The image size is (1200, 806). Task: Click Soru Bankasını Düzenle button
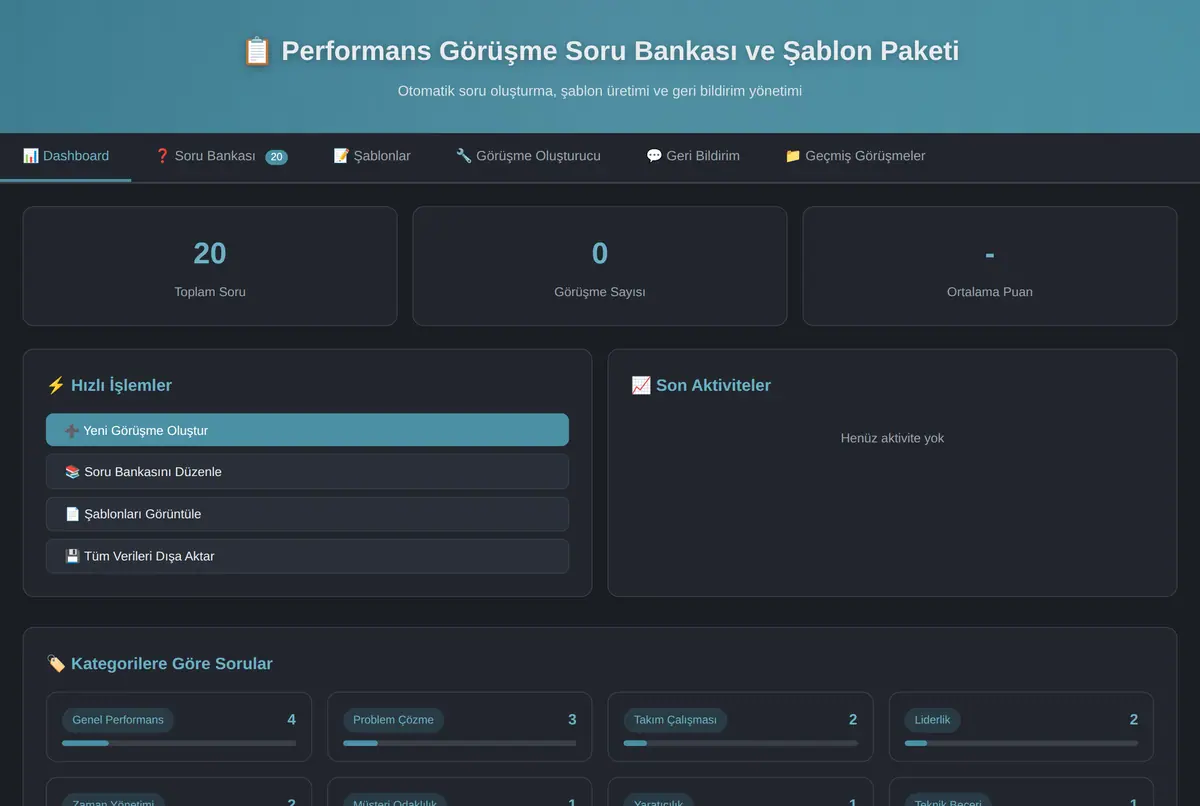(307, 472)
